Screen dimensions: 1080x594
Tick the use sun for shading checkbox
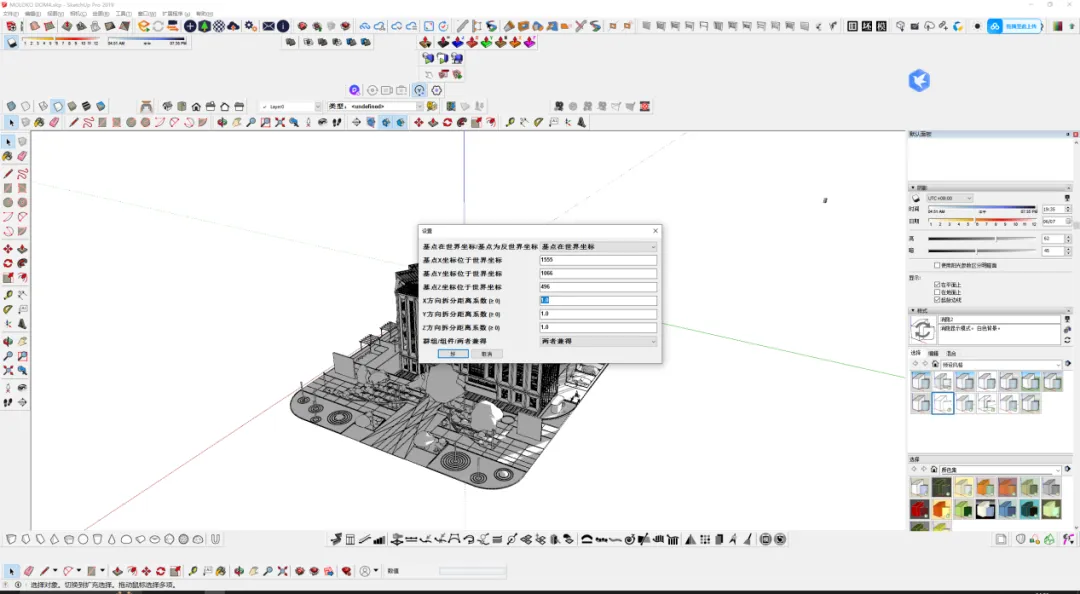(x=937, y=265)
